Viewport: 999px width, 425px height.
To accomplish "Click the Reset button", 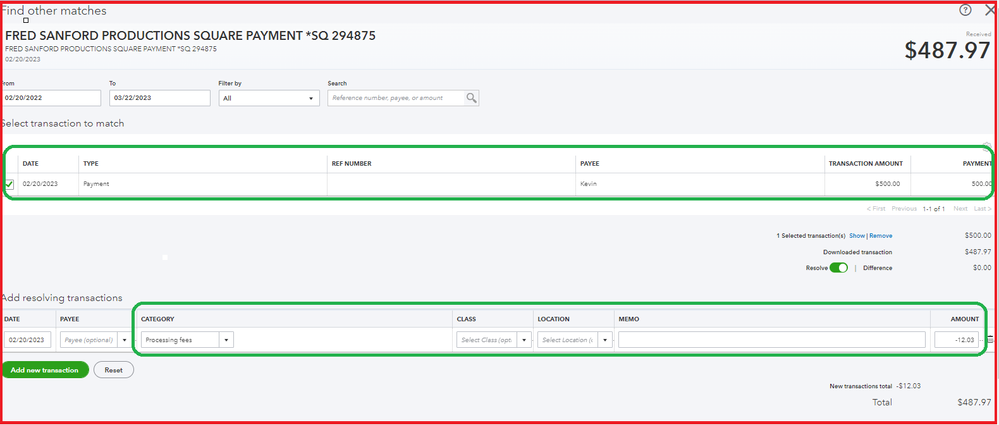I will [x=113, y=370].
